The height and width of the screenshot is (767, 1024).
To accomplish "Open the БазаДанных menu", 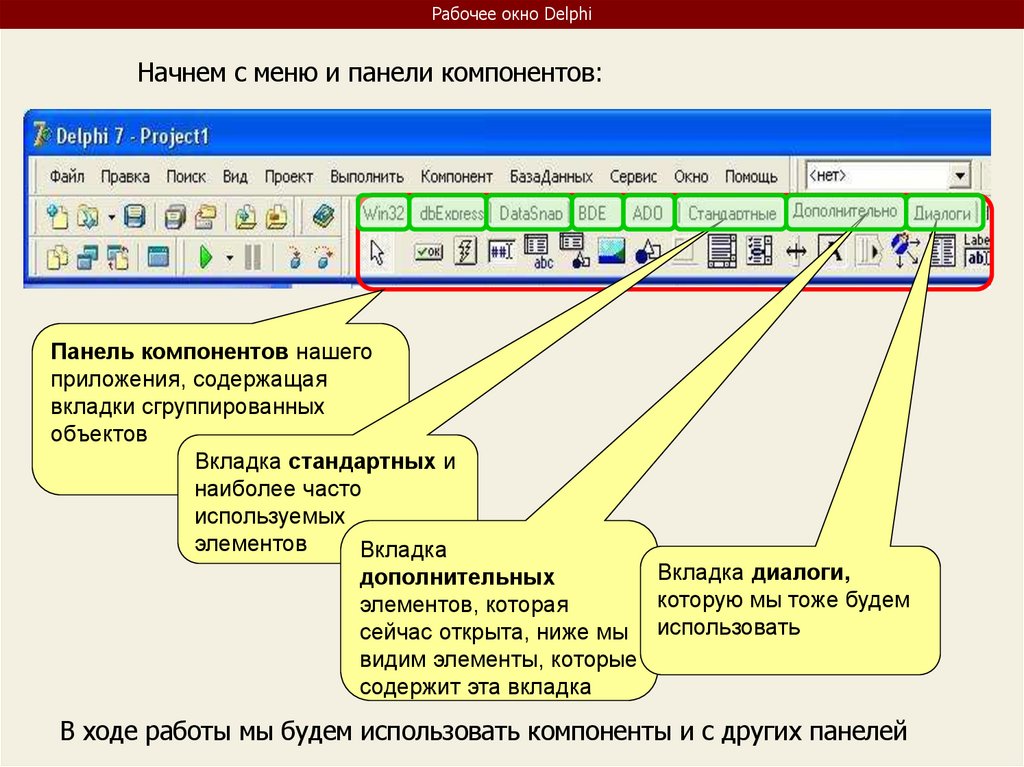I will point(551,176).
